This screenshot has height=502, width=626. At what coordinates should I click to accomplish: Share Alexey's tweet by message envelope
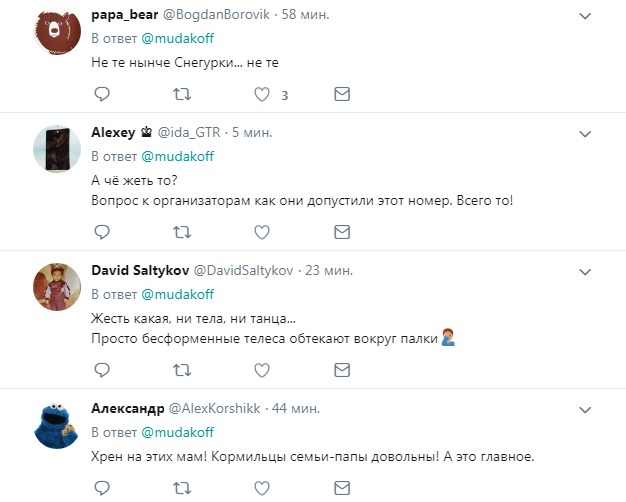tap(341, 232)
